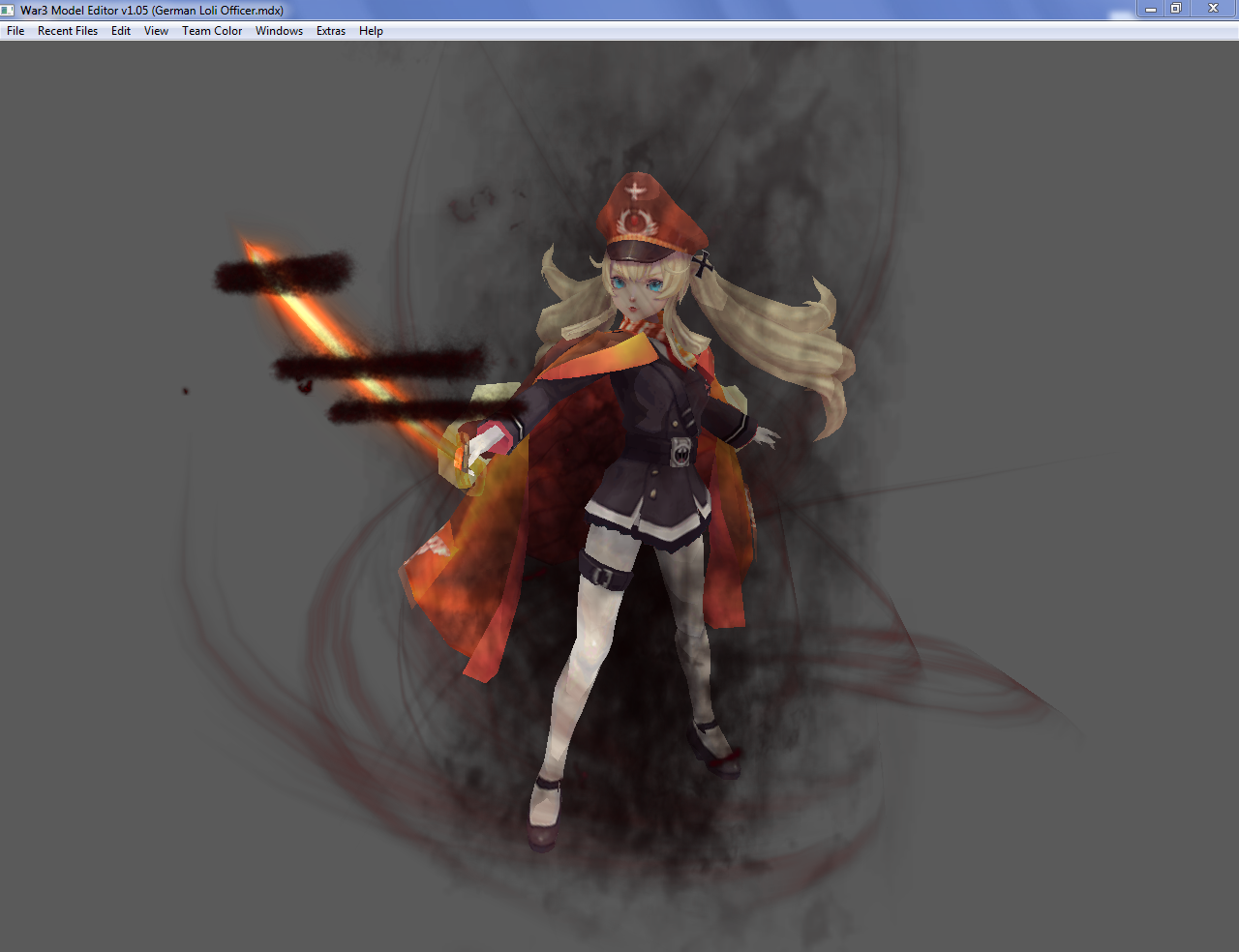Click the War3 Model Editor title bar icon

pyautogui.click(x=9, y=10)
